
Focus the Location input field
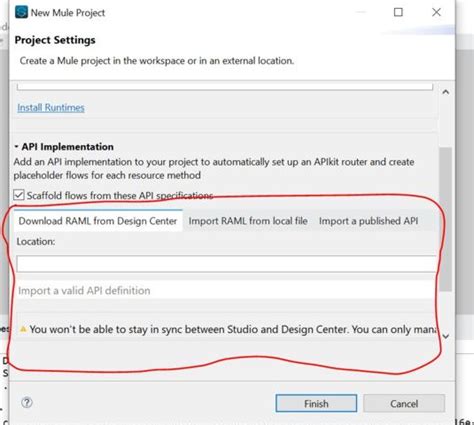coord(226,264)
